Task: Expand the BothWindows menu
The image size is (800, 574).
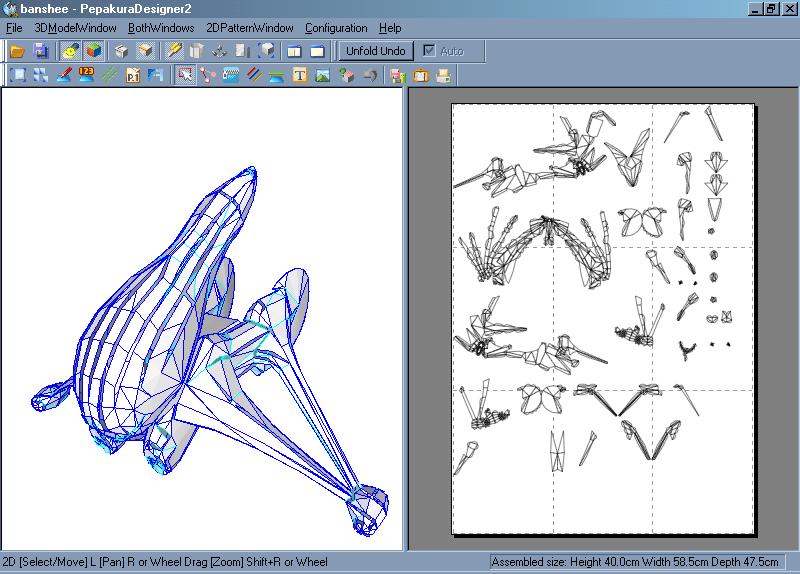Action: (161, 28)
